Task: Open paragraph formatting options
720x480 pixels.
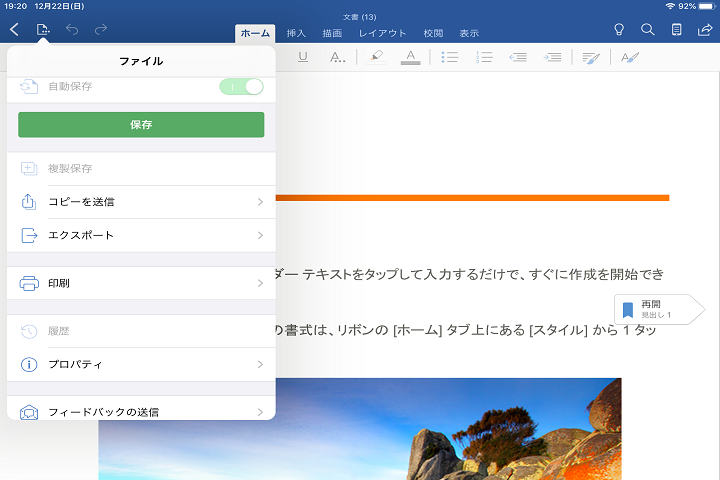Action: [591, 57]
